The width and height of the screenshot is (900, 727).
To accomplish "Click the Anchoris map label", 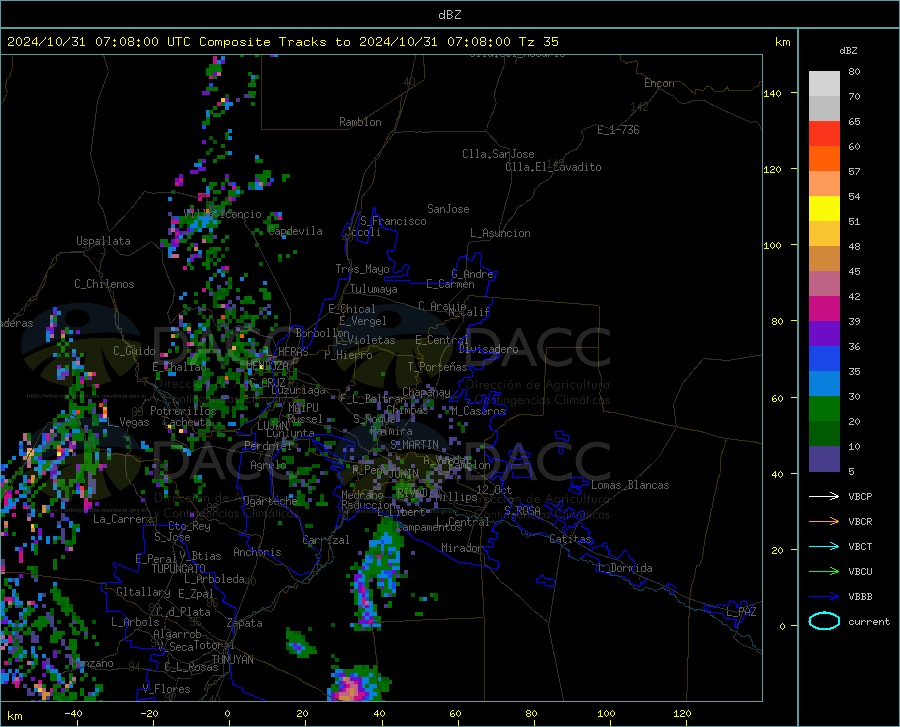I will point(257,552).
